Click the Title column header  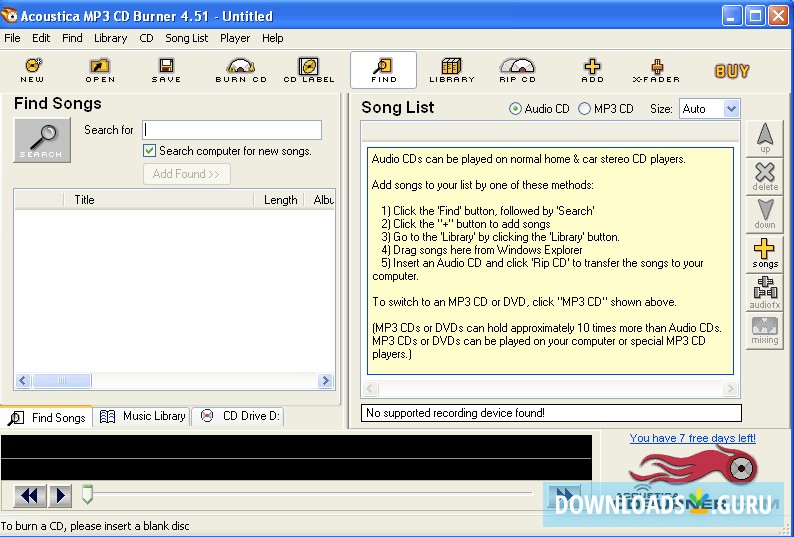[x=158, y=200]
